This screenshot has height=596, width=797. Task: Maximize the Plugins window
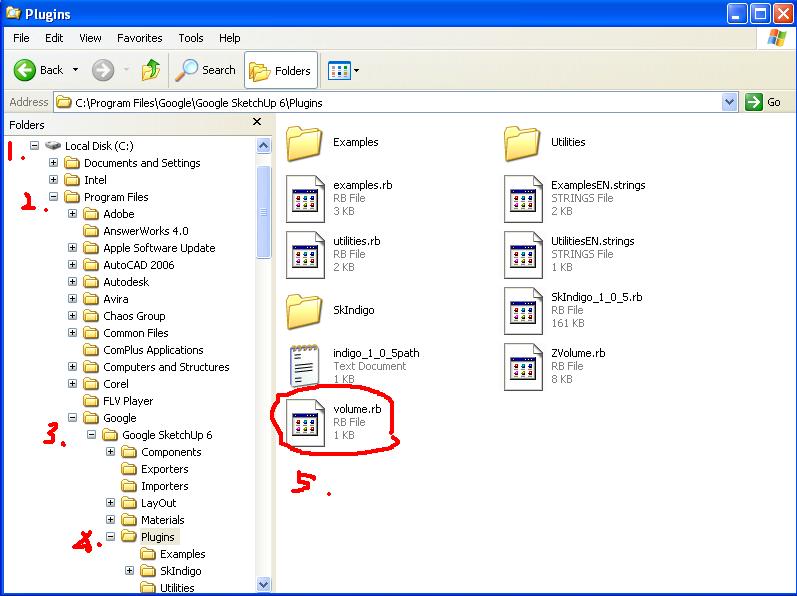point(760,14)
